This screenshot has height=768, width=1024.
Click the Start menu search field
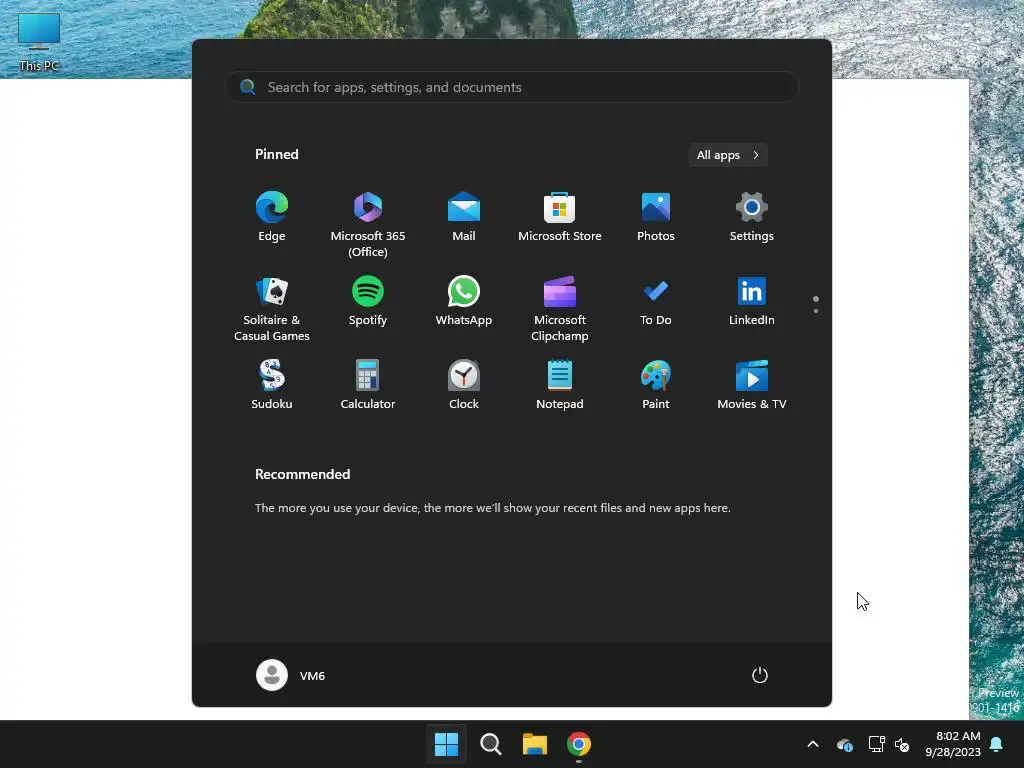point(512,87)
